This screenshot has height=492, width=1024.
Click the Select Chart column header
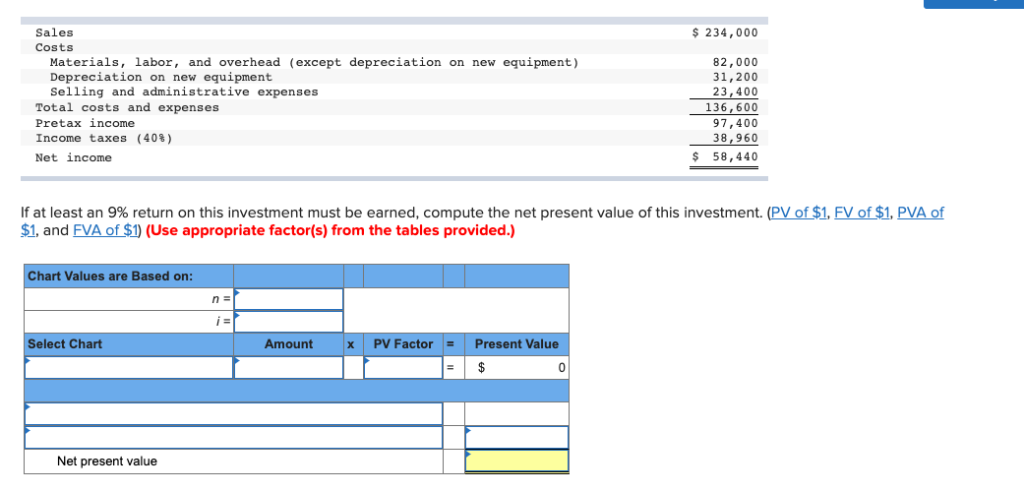(65, 344)
